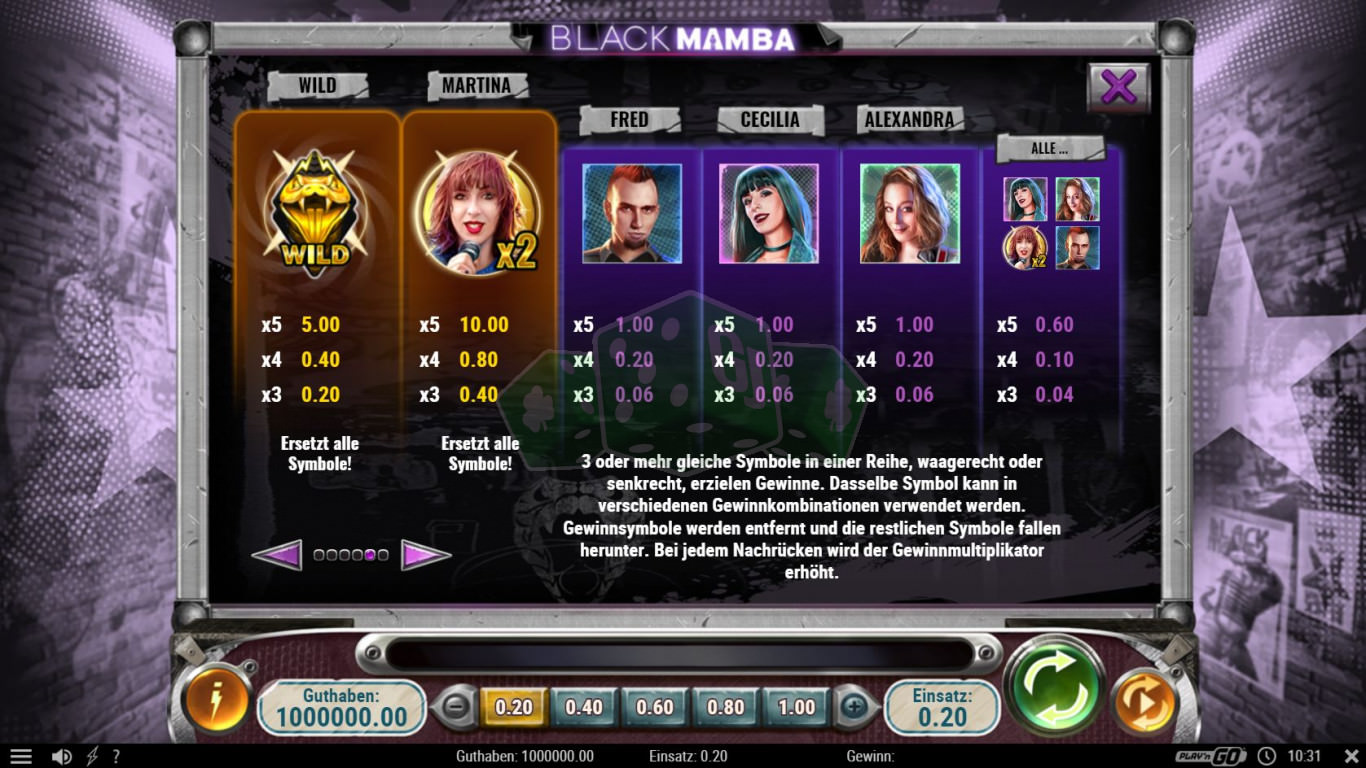Toggle fast play lightning icon in bottom bar

[92, 756]
